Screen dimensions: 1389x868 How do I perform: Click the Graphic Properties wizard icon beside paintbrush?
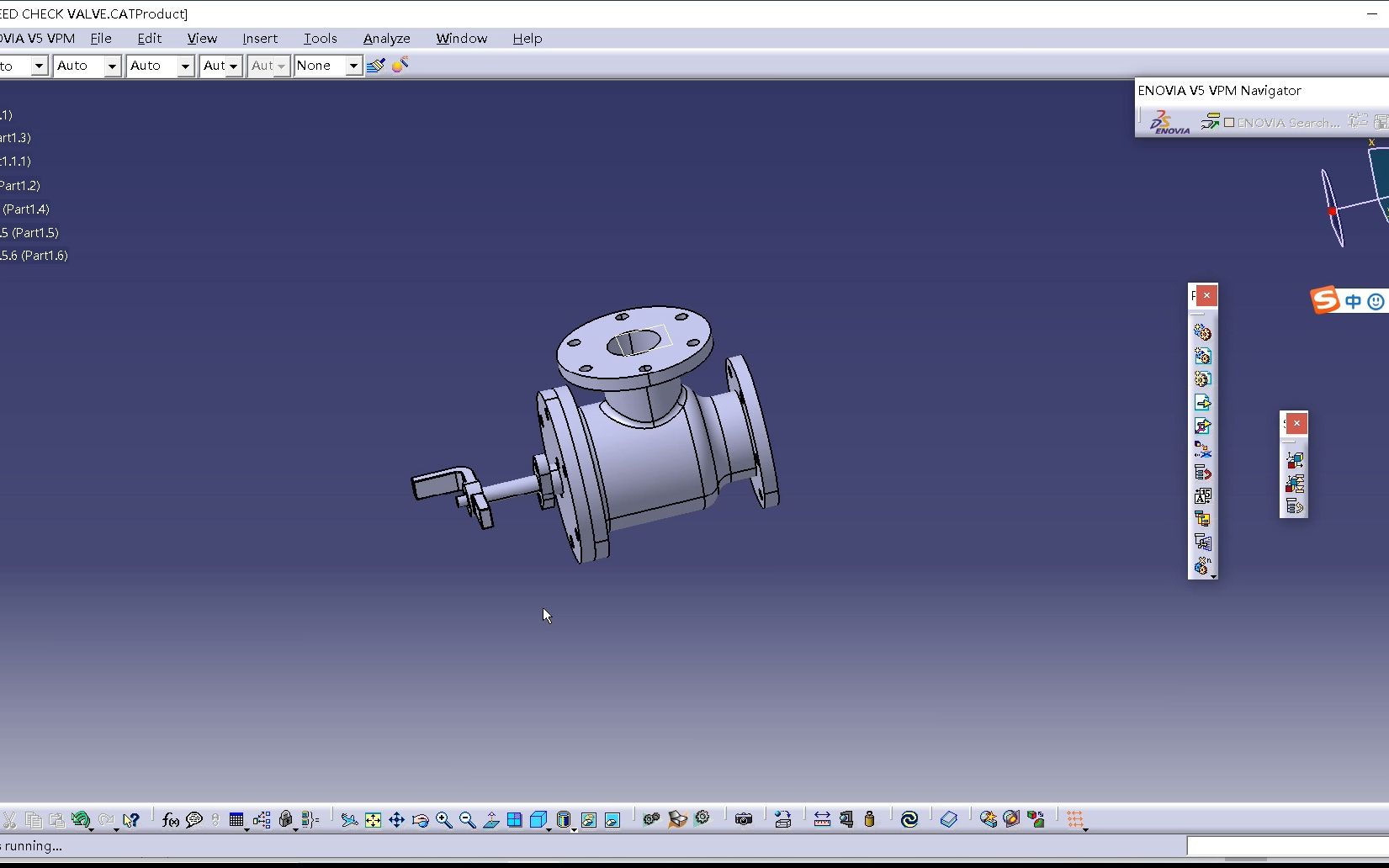click(x=400, y=65)
